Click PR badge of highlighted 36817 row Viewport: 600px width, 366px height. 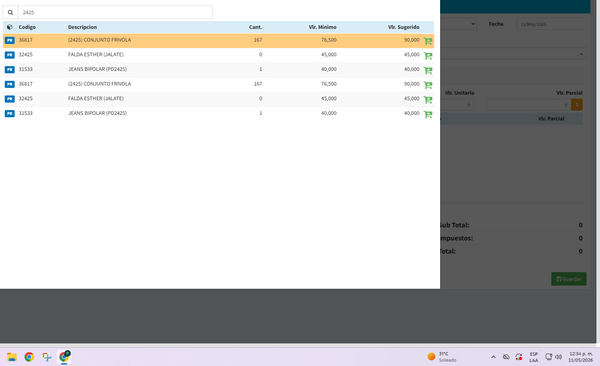pyautogui.click(x=10, y=40)
